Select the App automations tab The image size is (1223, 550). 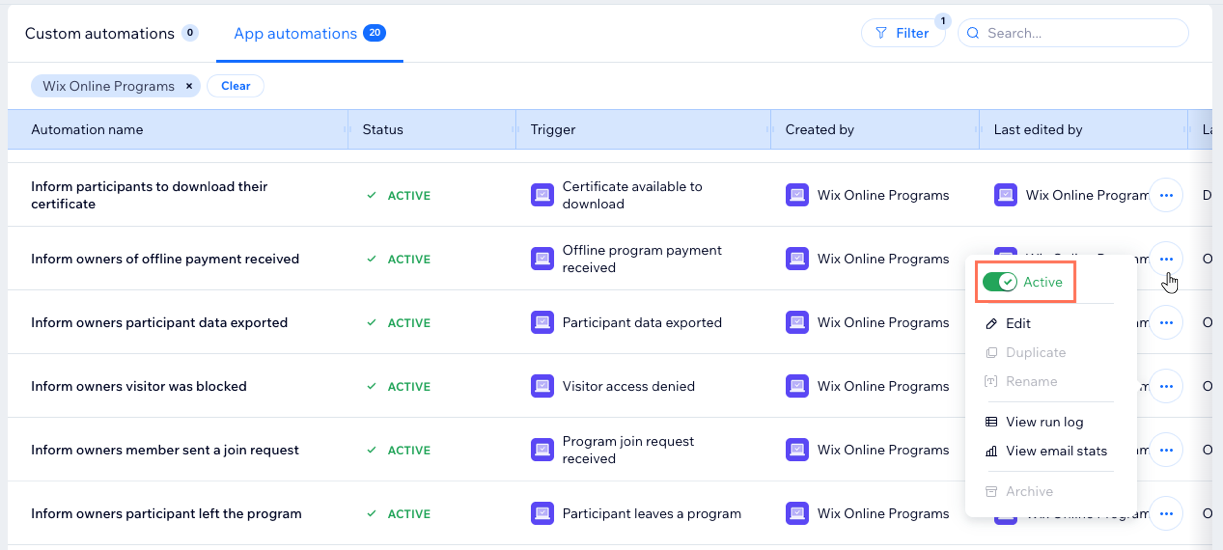pos(310,33)
